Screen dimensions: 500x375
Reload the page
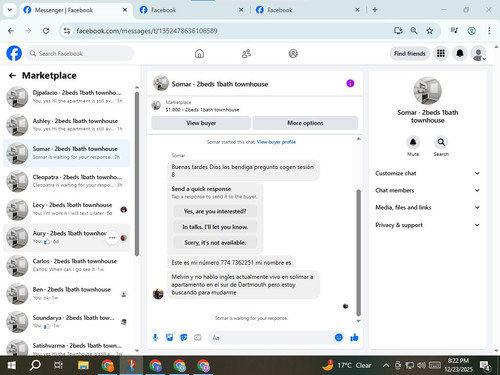46,31
